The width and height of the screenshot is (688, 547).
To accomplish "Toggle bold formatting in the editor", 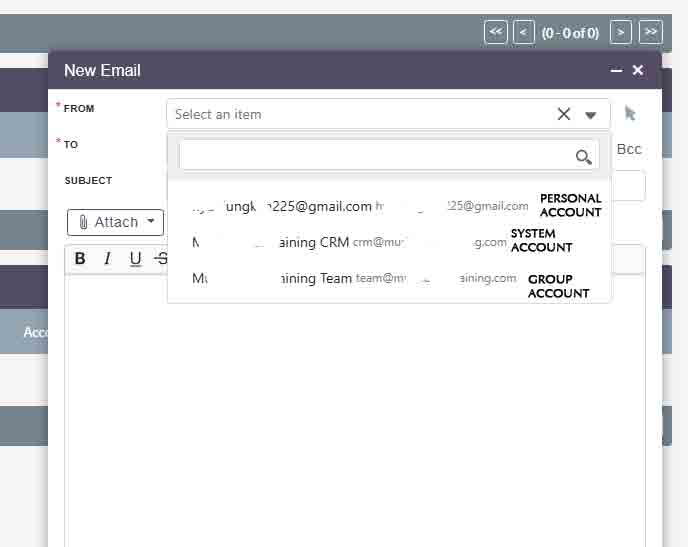I will (80, 259).
